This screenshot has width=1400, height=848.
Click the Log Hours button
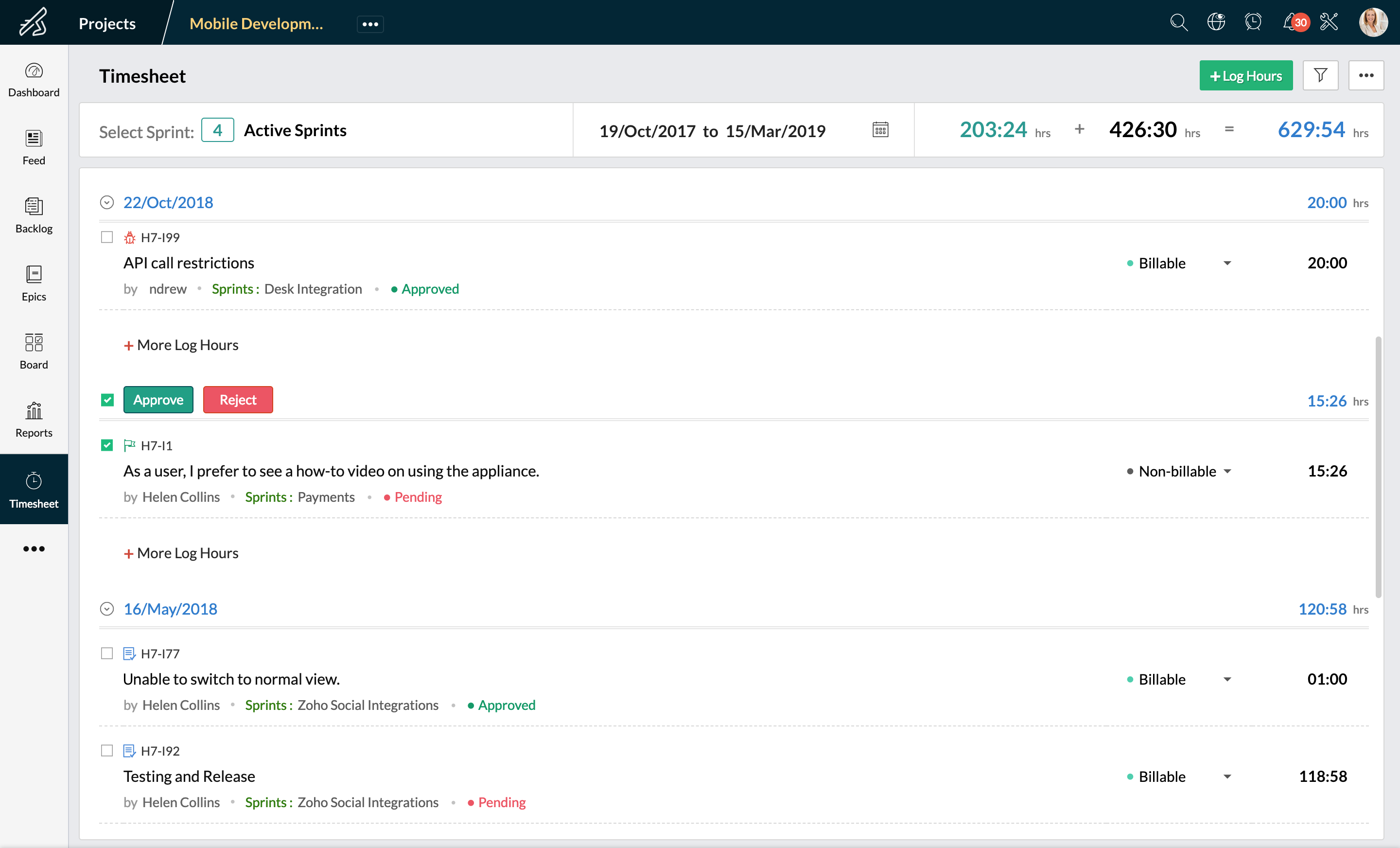click(1245, 75)
